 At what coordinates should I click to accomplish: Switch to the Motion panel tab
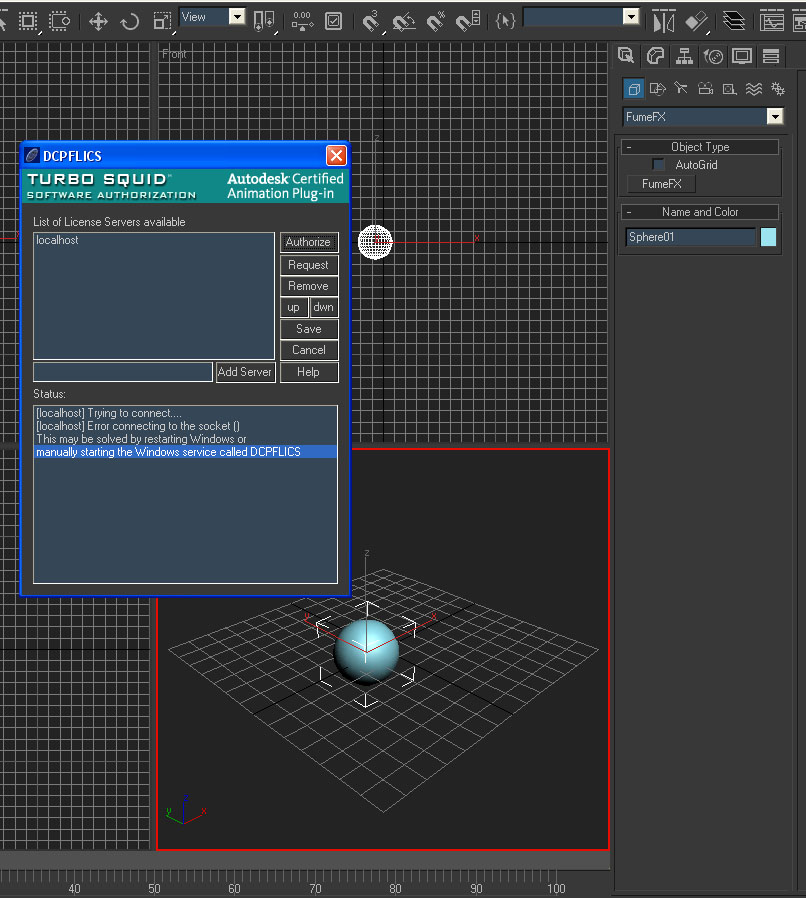tap(713, 56)
